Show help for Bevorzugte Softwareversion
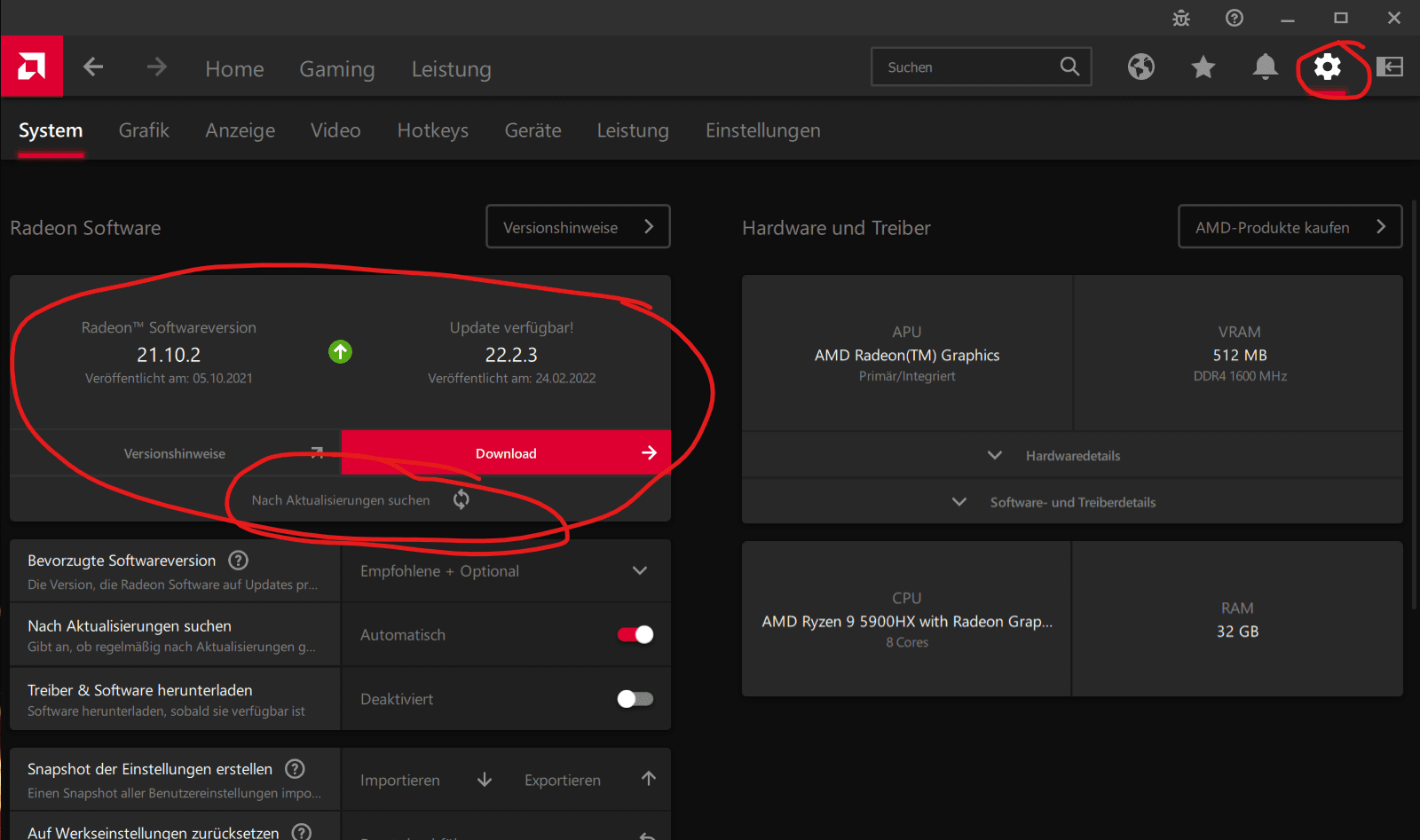This screenshot has height=840, width=1420. click(238, 561)
